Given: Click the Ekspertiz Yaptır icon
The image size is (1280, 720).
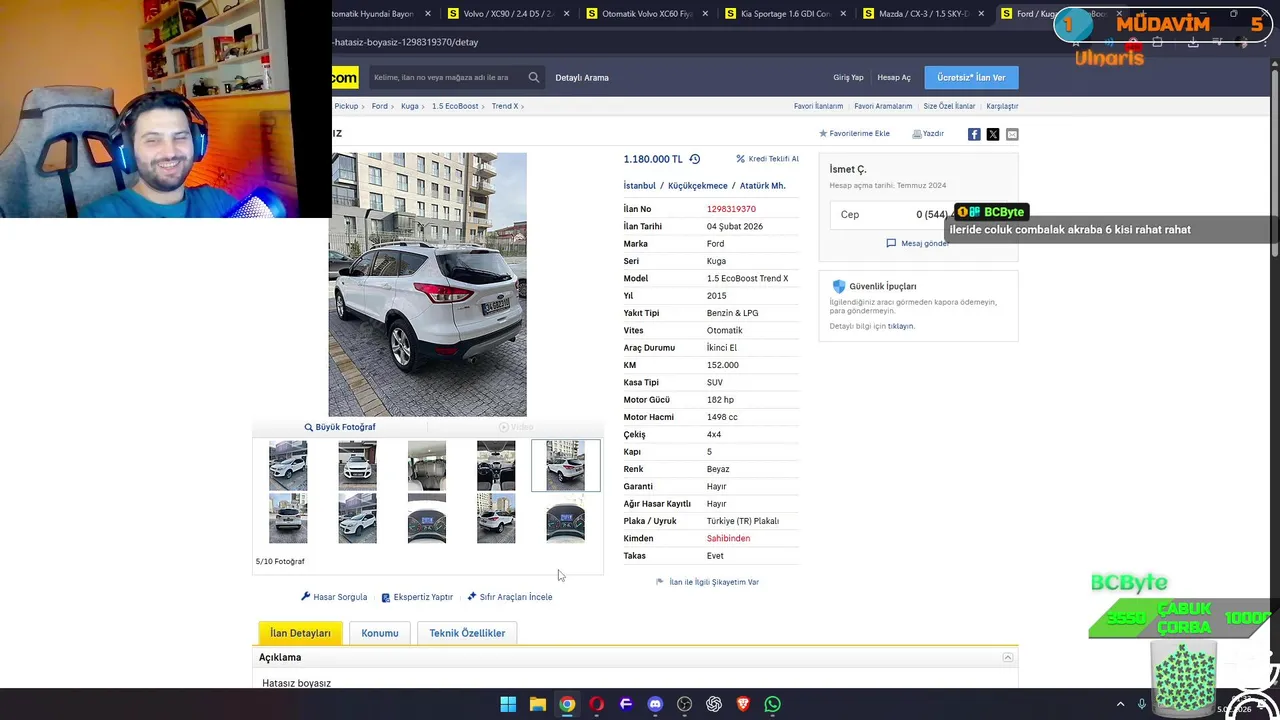Looking at the screenshot, I should click(386, 597).
